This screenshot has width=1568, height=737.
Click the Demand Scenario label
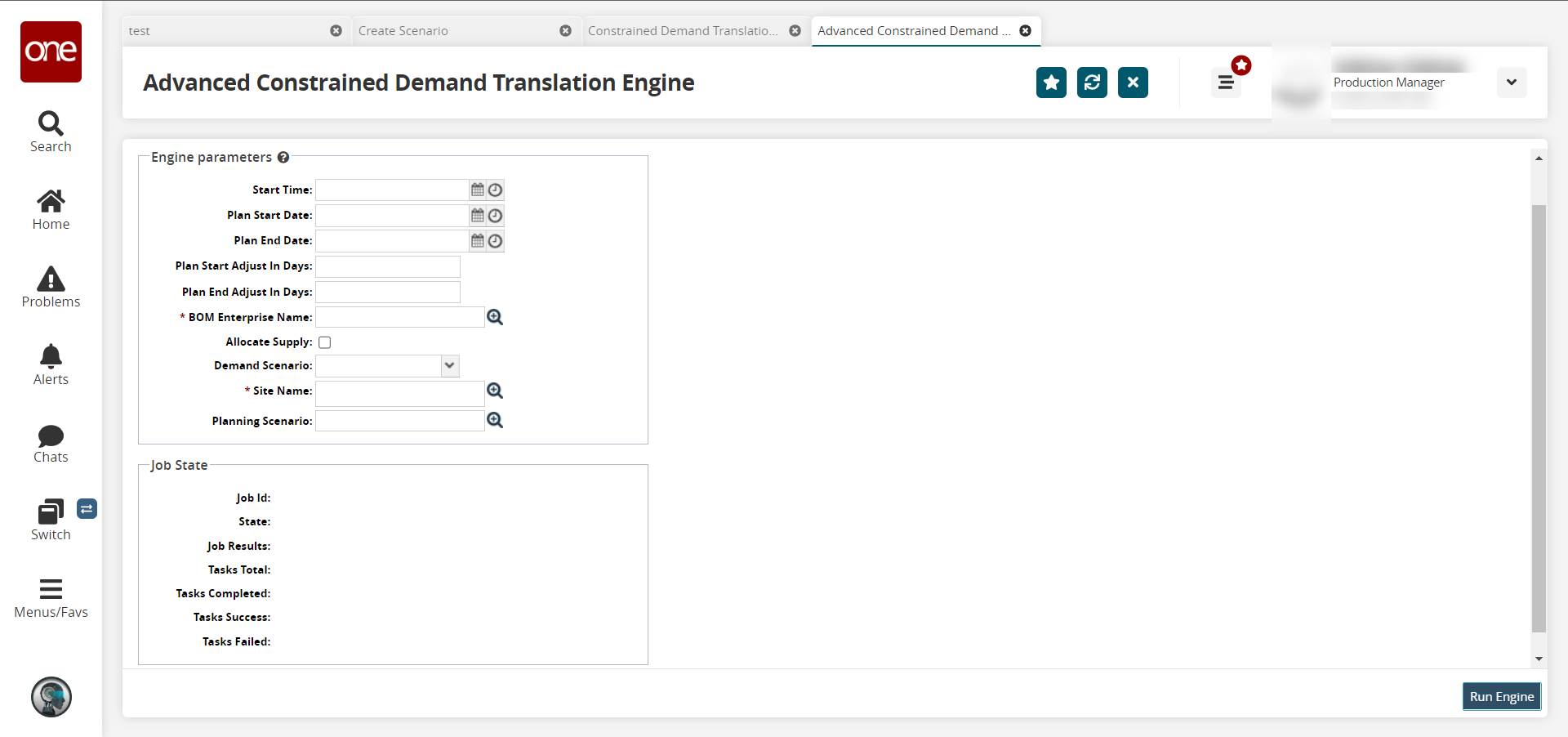click(263, 366)
